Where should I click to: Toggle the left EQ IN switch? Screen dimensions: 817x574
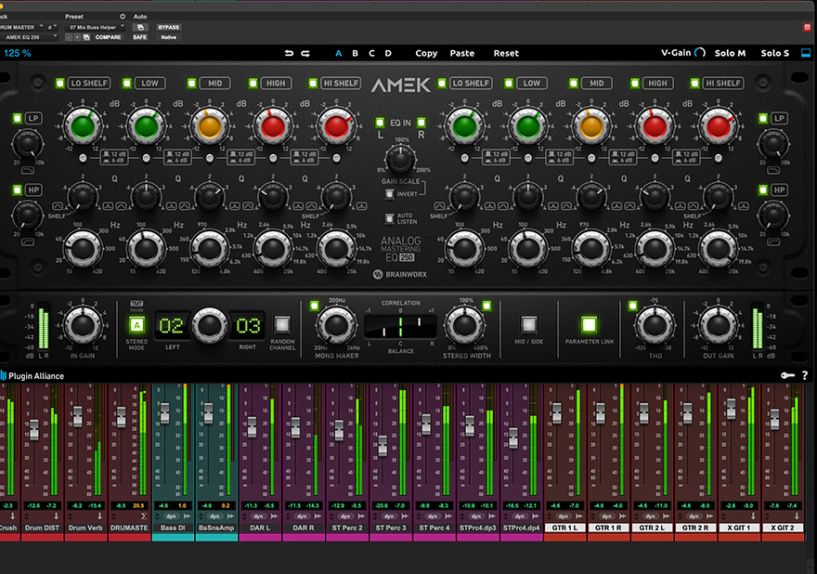tap(379, 123)
